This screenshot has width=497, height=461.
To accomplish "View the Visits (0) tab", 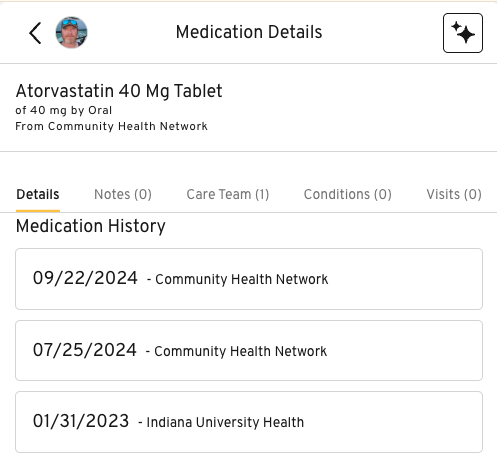I will click(454, 194).
